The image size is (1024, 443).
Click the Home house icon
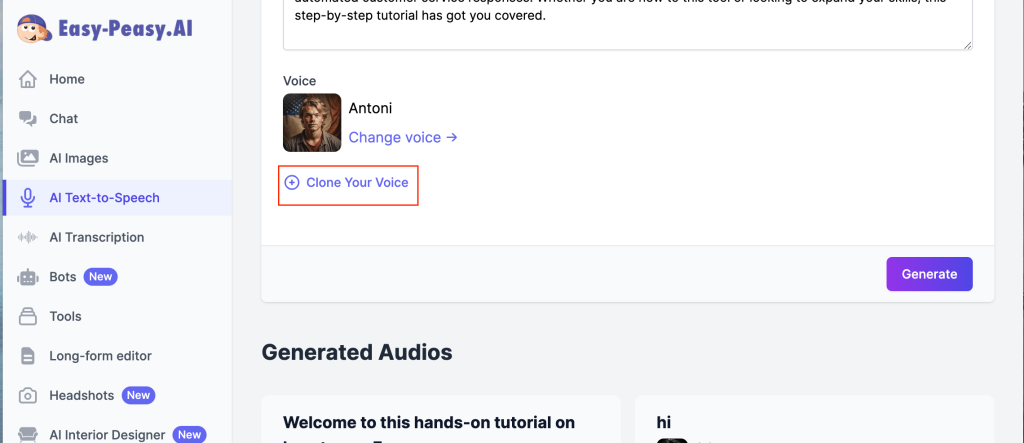(x=28, y=79)
